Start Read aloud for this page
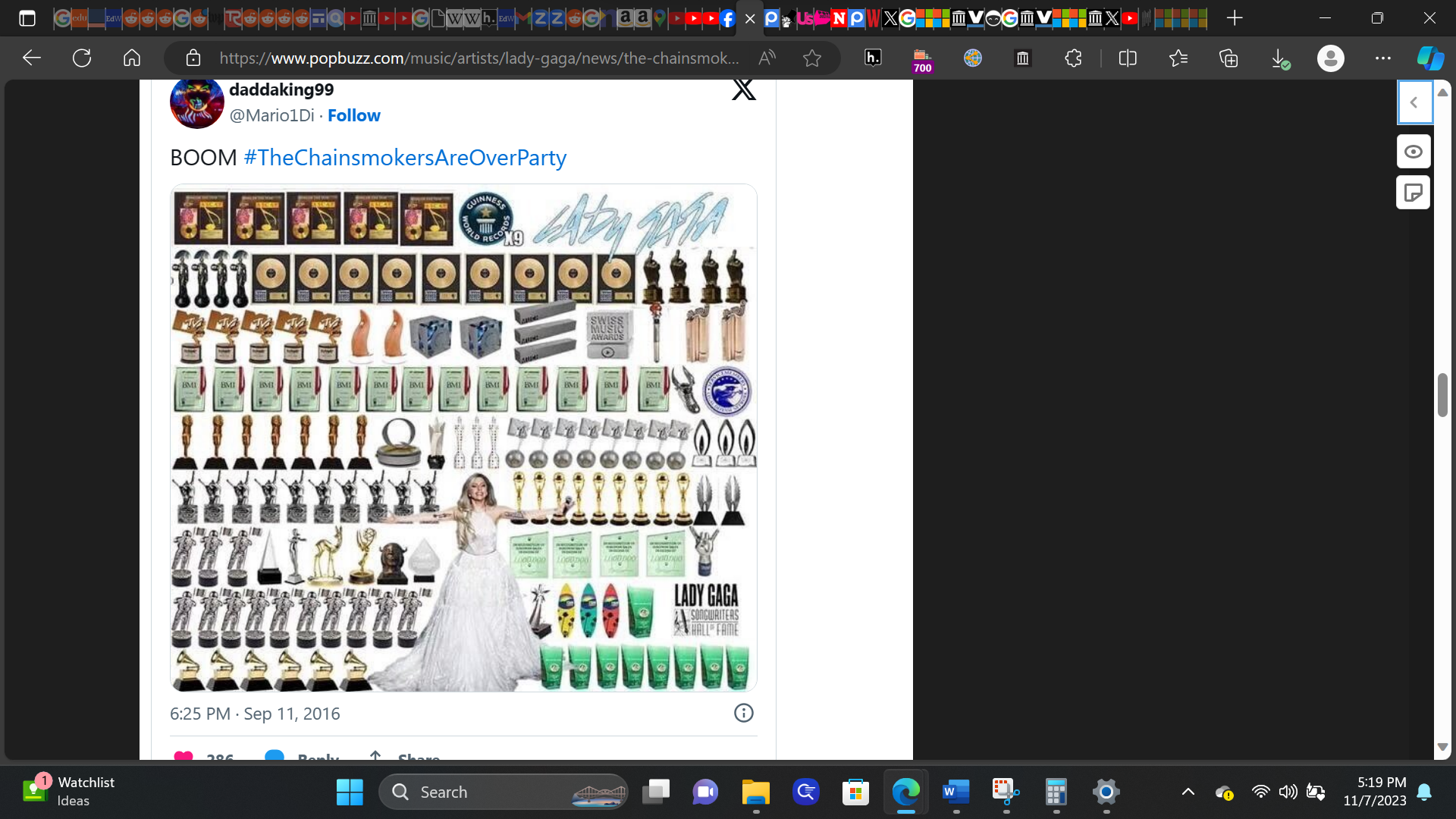The height and width of the screenshot is (819, 1456). pyautogui.click(x=767, y=58)
